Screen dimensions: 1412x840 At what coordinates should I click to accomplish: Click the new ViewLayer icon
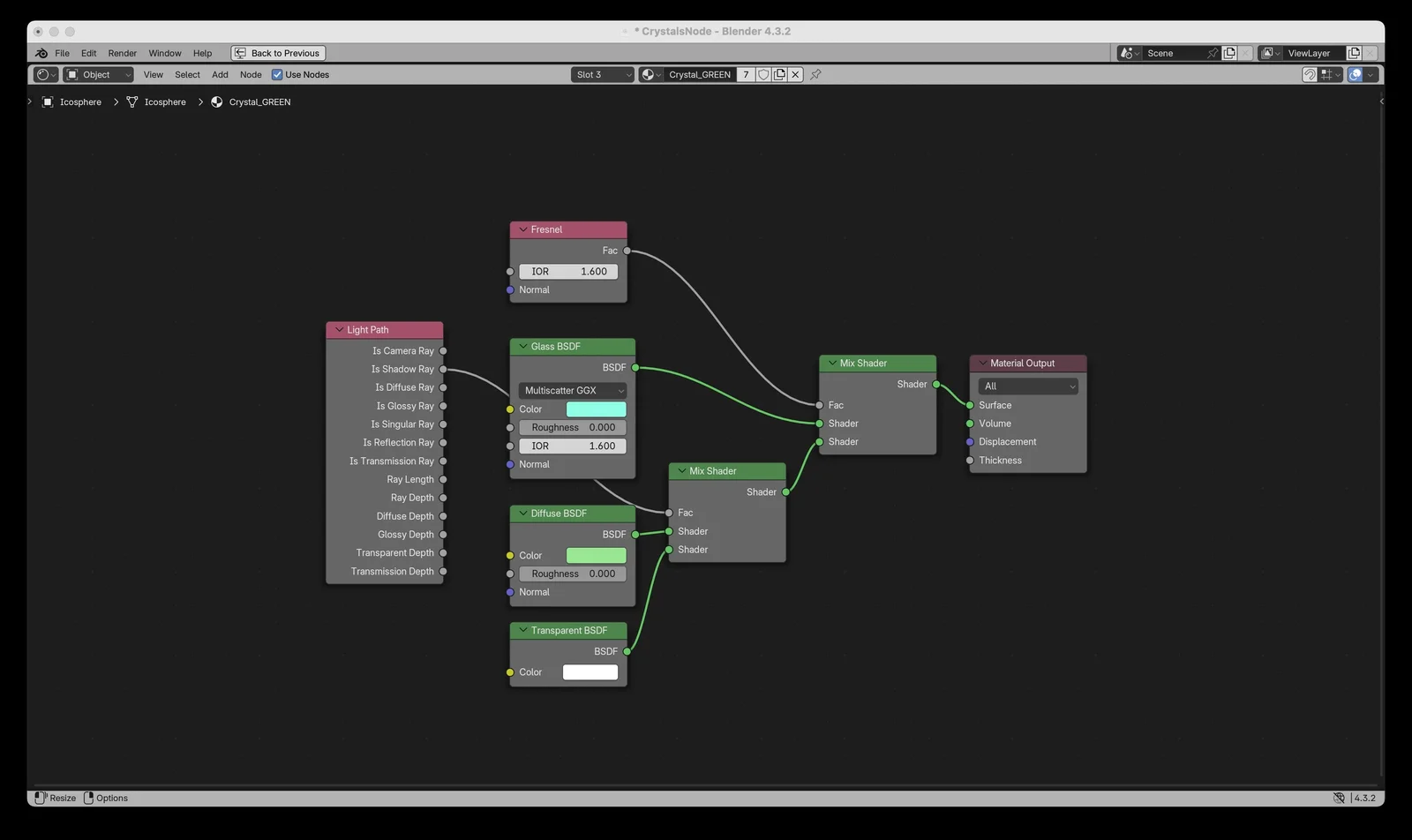(x=1354, y=53)
